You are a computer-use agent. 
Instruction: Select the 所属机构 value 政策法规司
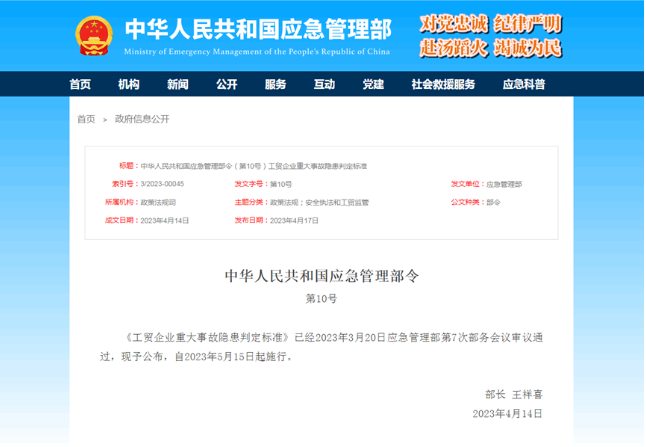pyautogui.click(x=158, y=202)
